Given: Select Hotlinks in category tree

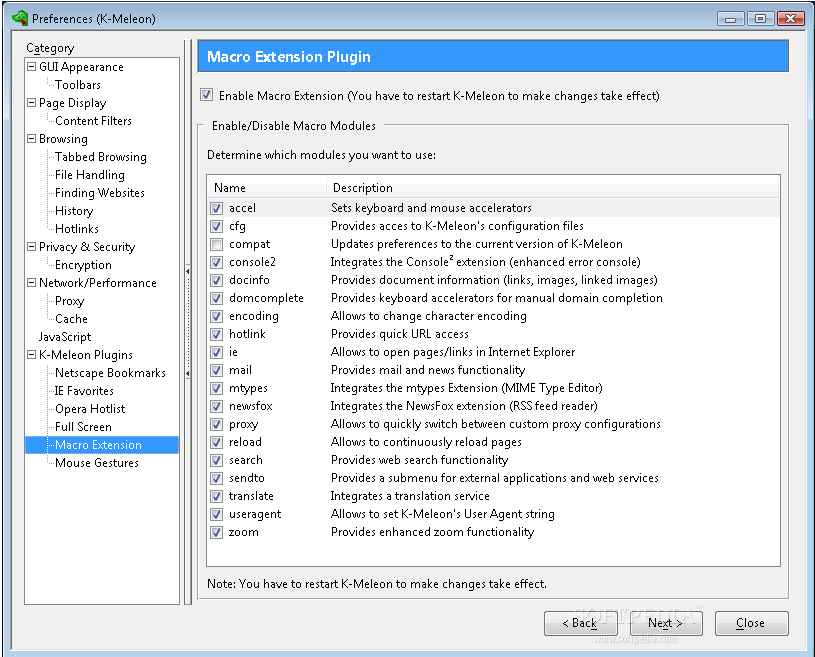Looking at the screenshot, I should point(77,229).
